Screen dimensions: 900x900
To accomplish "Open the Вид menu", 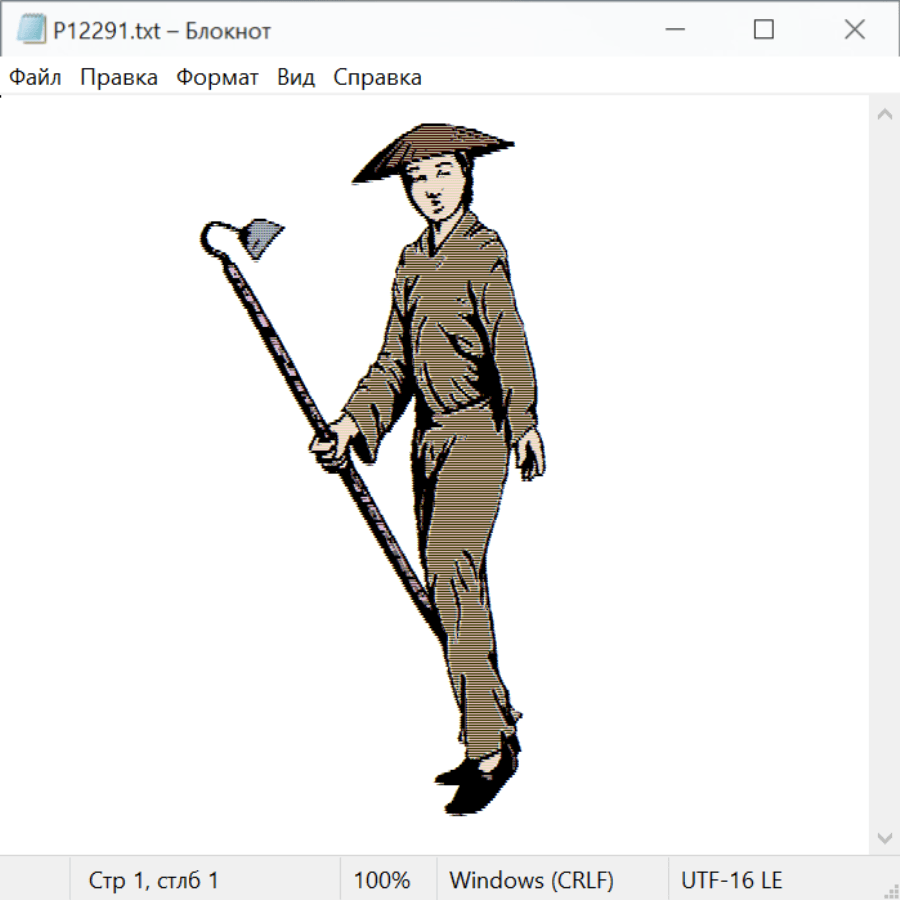I will click(296, 78).
